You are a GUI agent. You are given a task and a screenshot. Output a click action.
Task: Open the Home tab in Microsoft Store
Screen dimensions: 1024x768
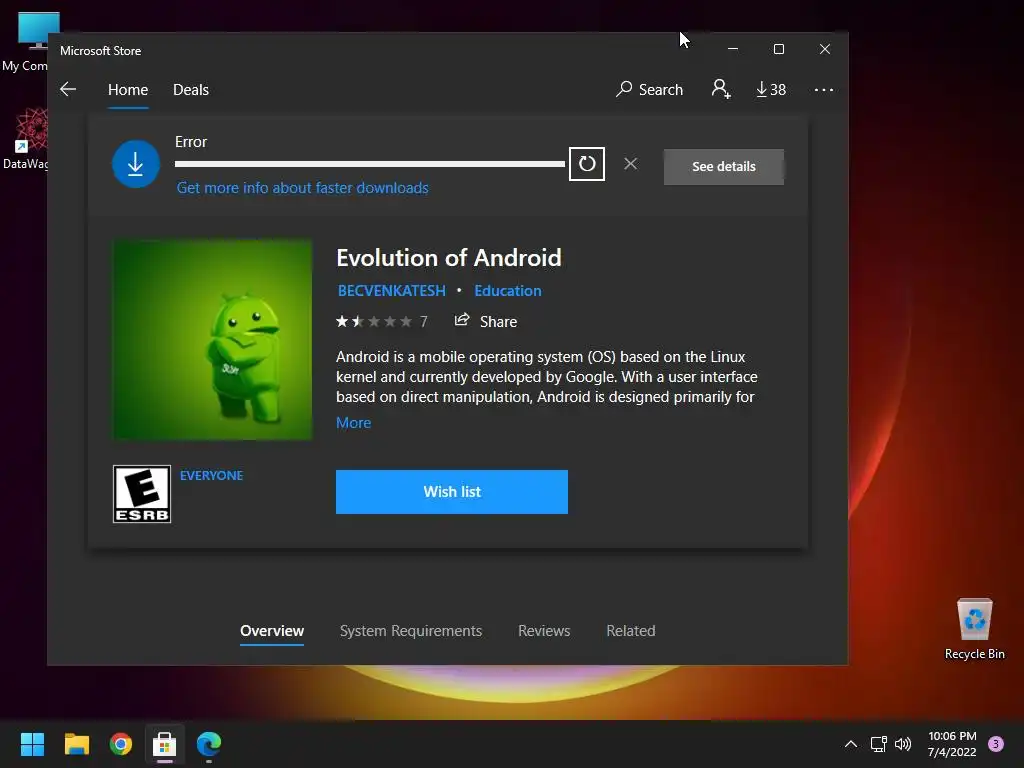tap(128, 90)
